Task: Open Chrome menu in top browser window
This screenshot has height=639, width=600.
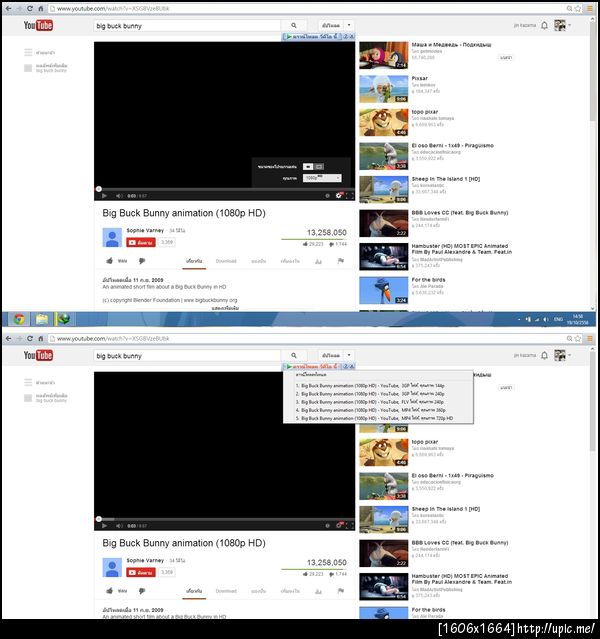Action: [x=589, y=9]
